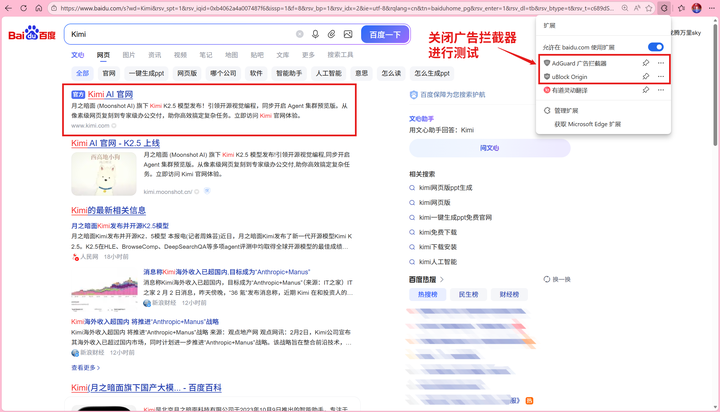Expand 查看更多 under Kimi news
Screen dimensions: 720x412
[85, 367]
